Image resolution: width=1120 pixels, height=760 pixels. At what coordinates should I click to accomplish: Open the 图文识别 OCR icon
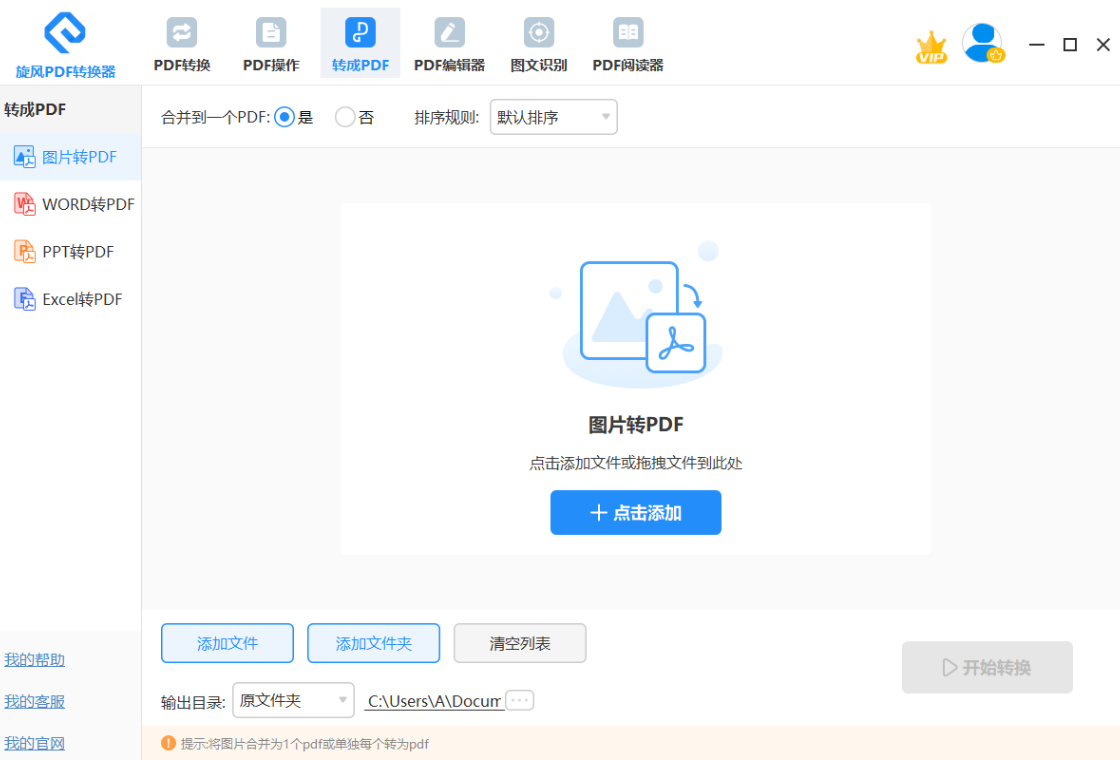(x=539, y=33)
